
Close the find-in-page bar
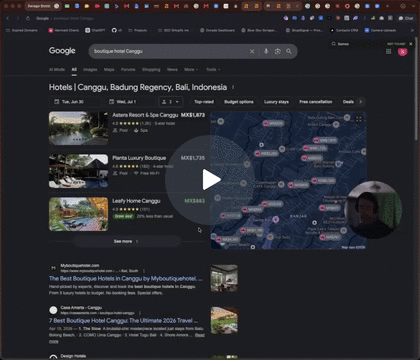pyautogui.click(x=411, y=44)
